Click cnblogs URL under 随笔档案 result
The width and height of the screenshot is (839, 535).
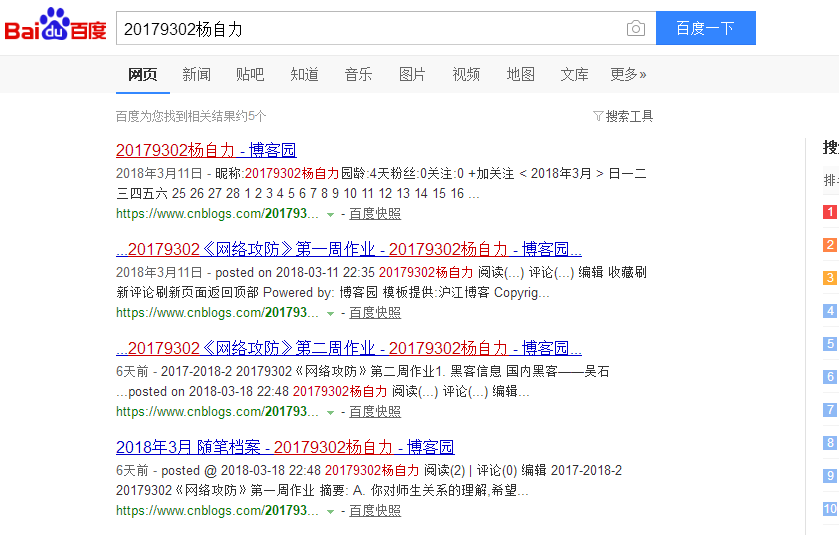[x=217, y=511]
